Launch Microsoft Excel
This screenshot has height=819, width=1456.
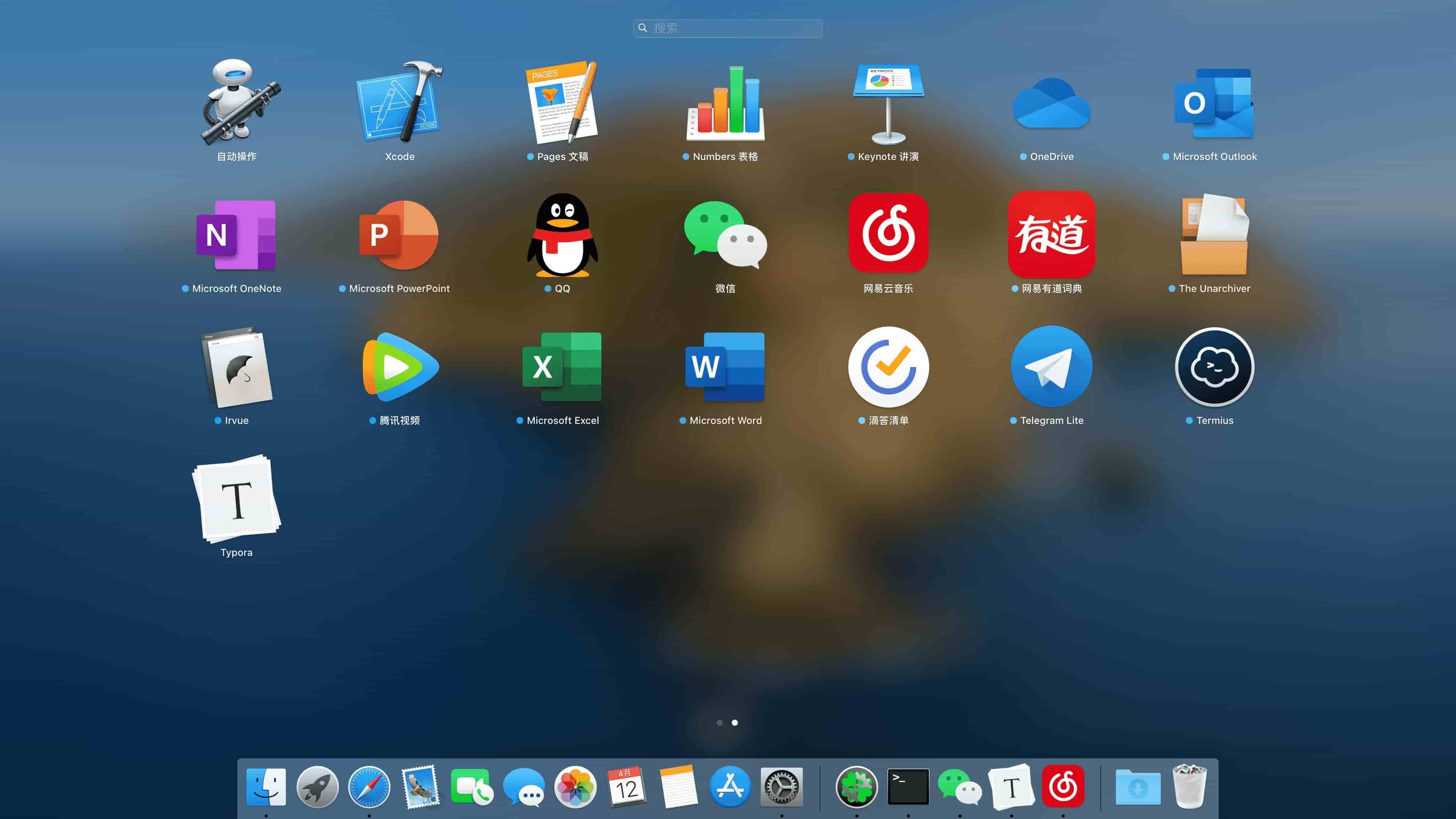[562, 367]
